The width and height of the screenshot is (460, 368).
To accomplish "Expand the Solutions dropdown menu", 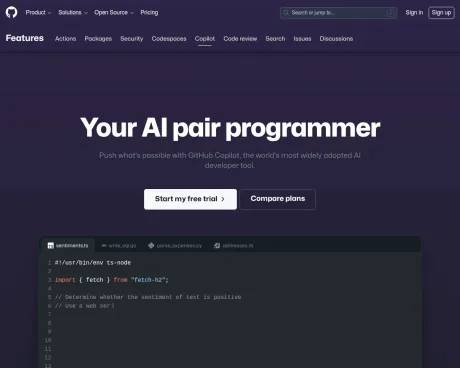I will pyautogui.click(x=73, y=13).
